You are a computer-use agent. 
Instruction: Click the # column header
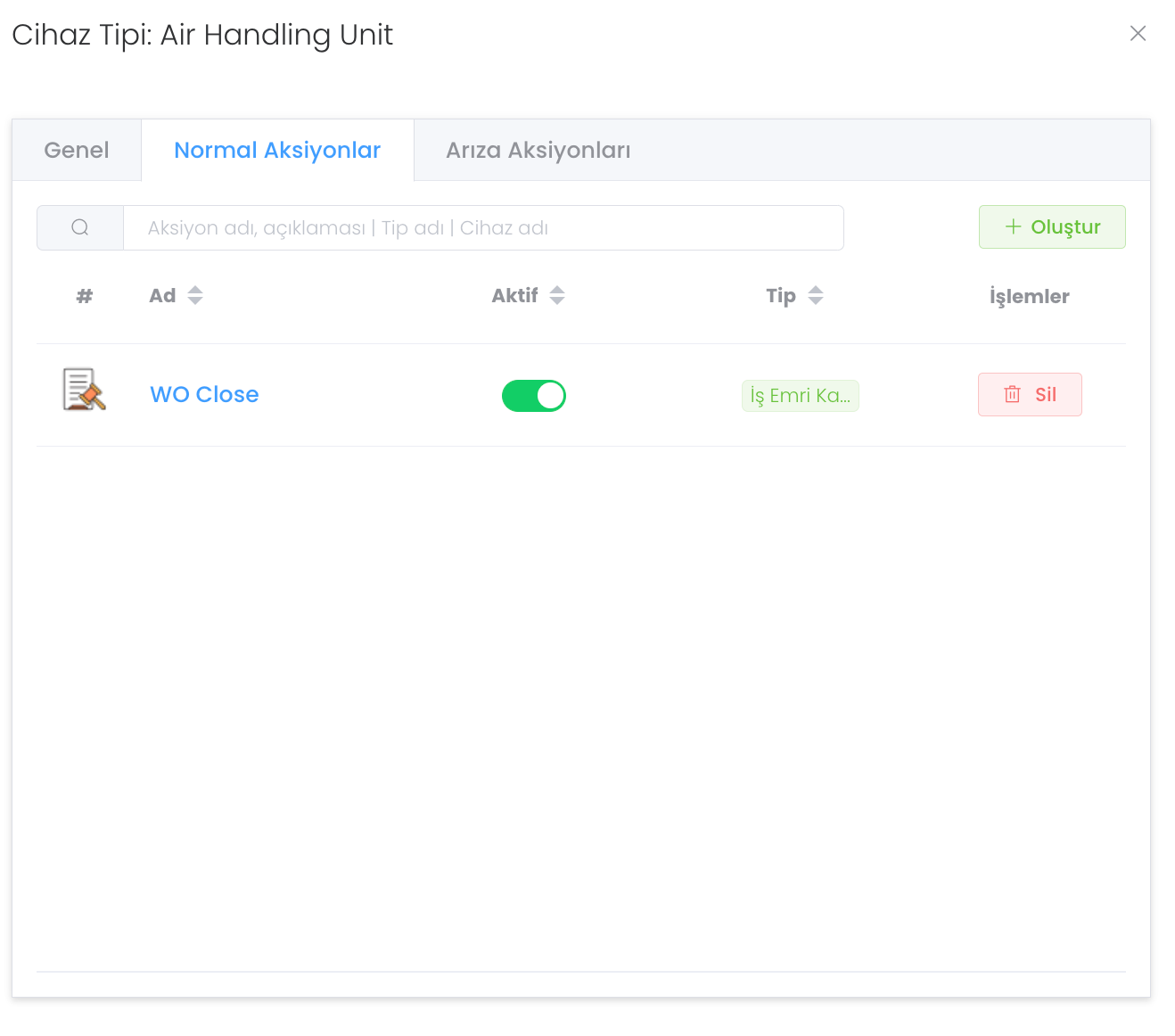(x=85, y=296)
